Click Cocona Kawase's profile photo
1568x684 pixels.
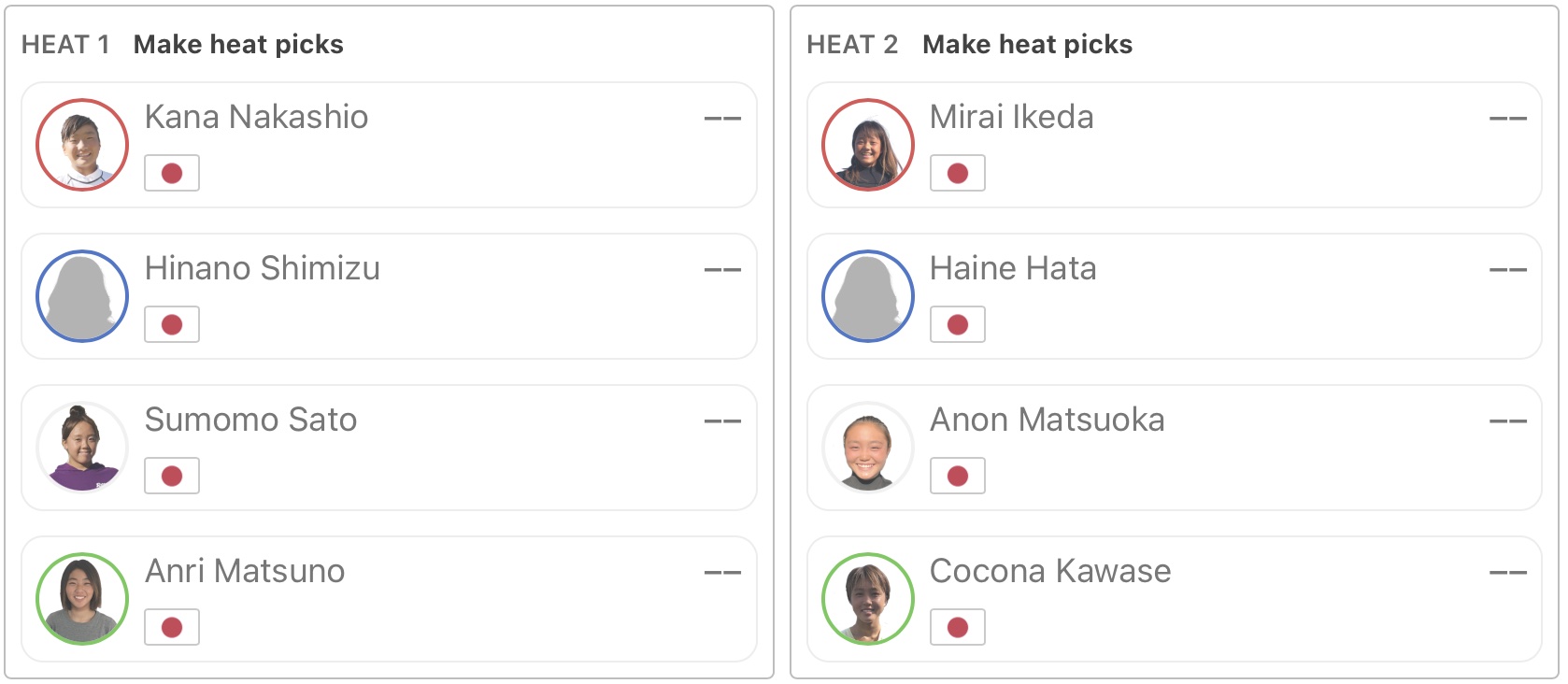[867, 599]
